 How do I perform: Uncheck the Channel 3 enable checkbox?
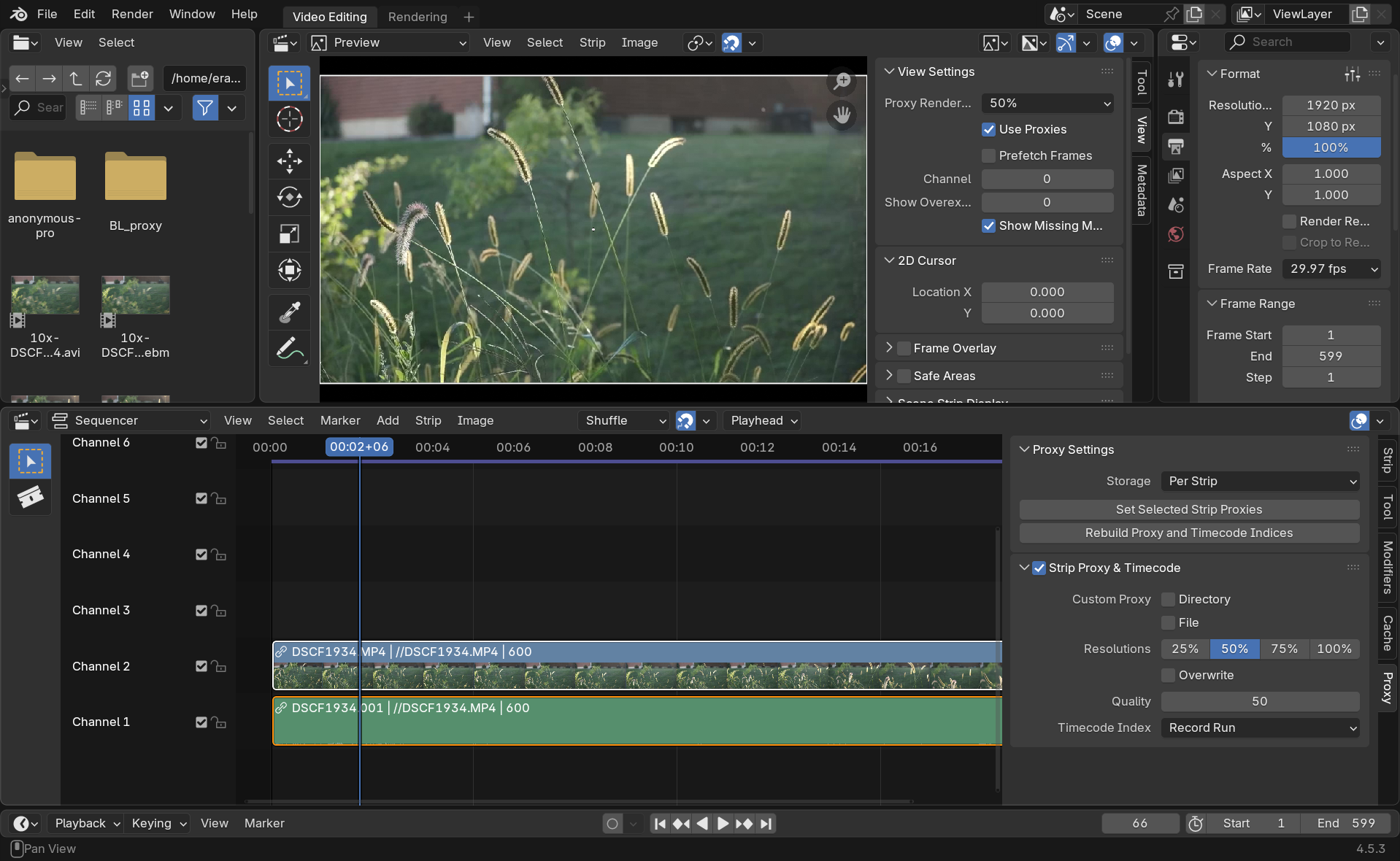[200, 611]
